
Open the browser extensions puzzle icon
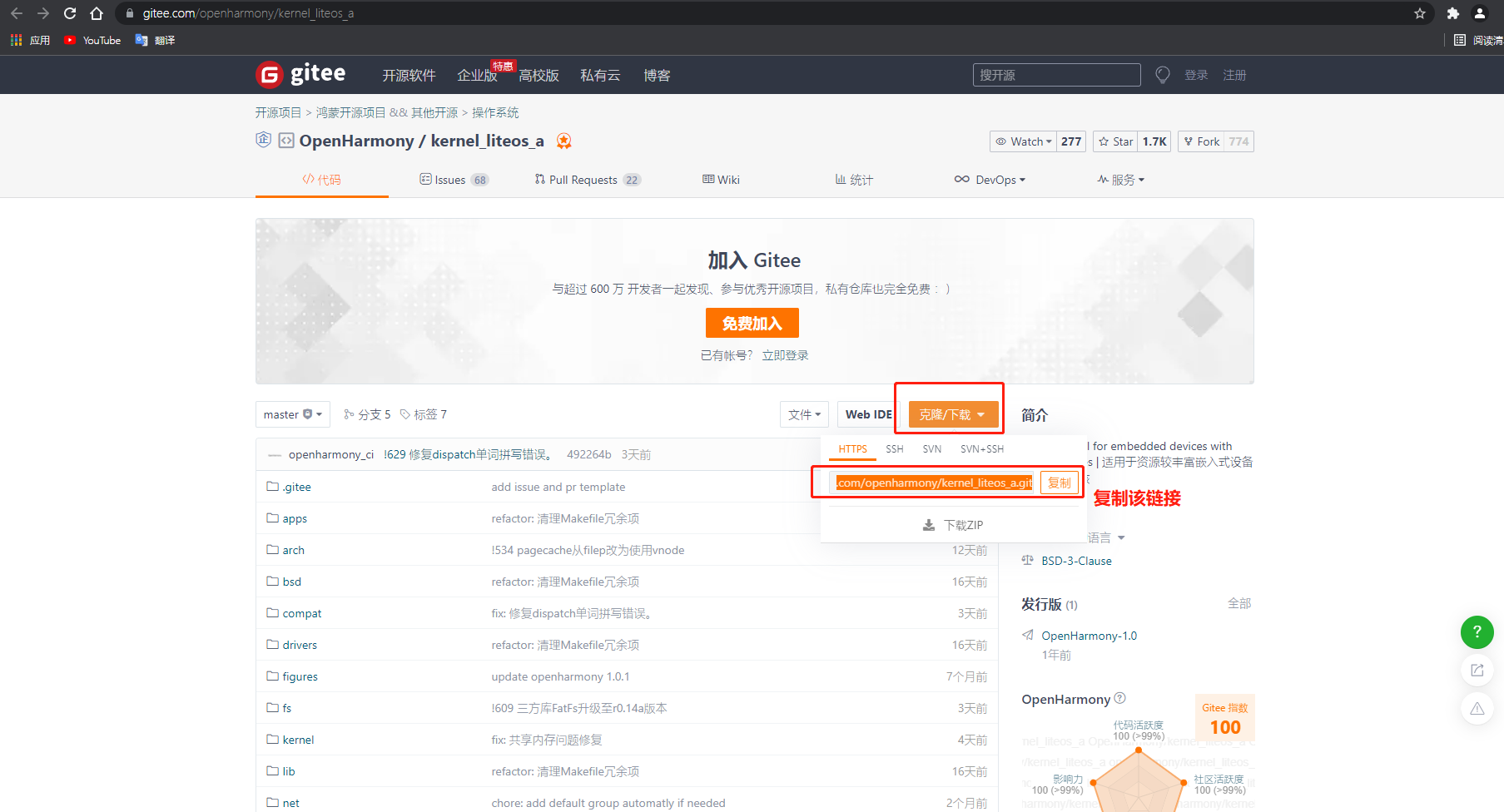pos(1453,13)
